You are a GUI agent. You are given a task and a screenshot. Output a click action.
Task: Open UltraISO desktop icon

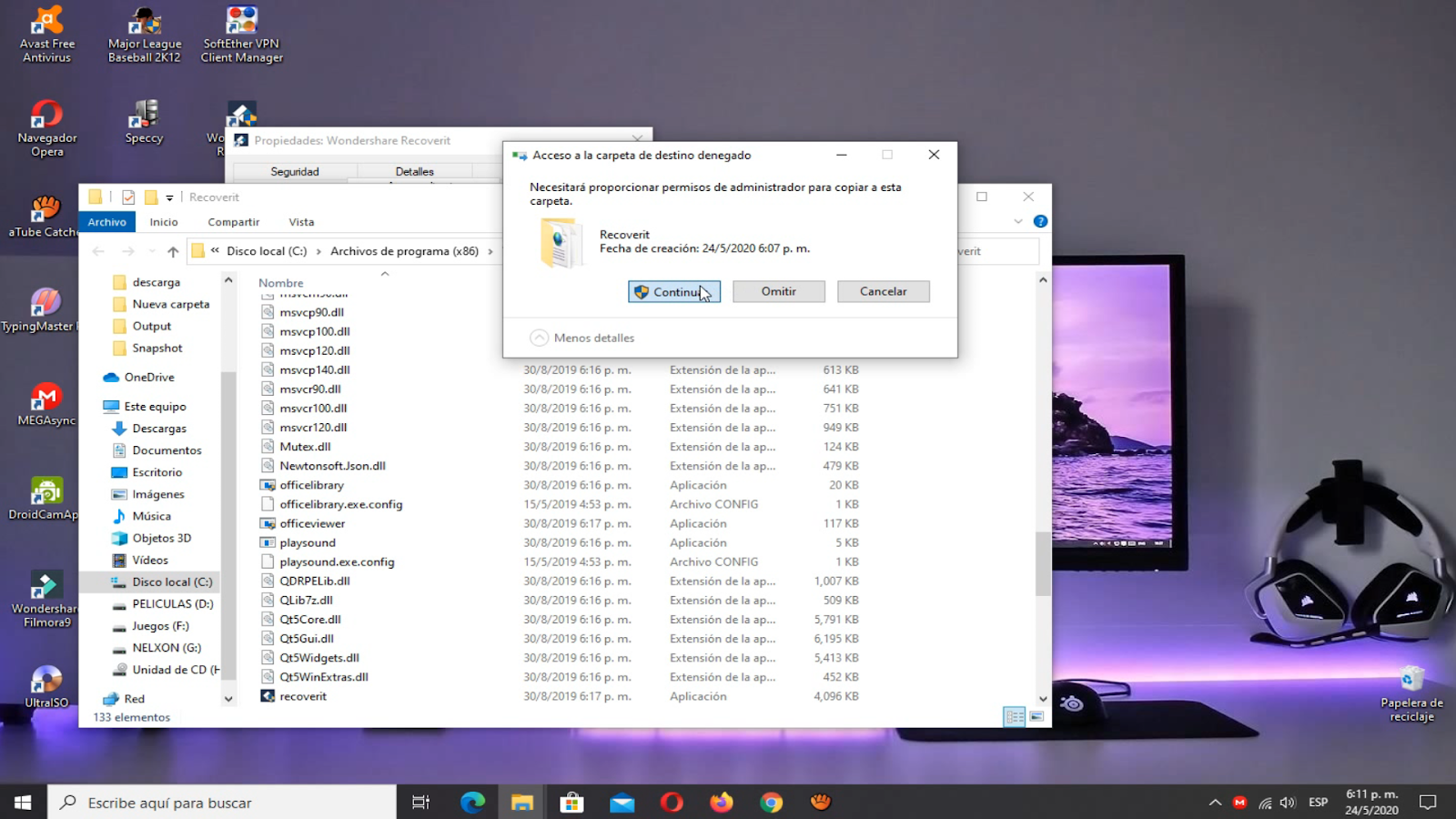[x=46, y=686]
